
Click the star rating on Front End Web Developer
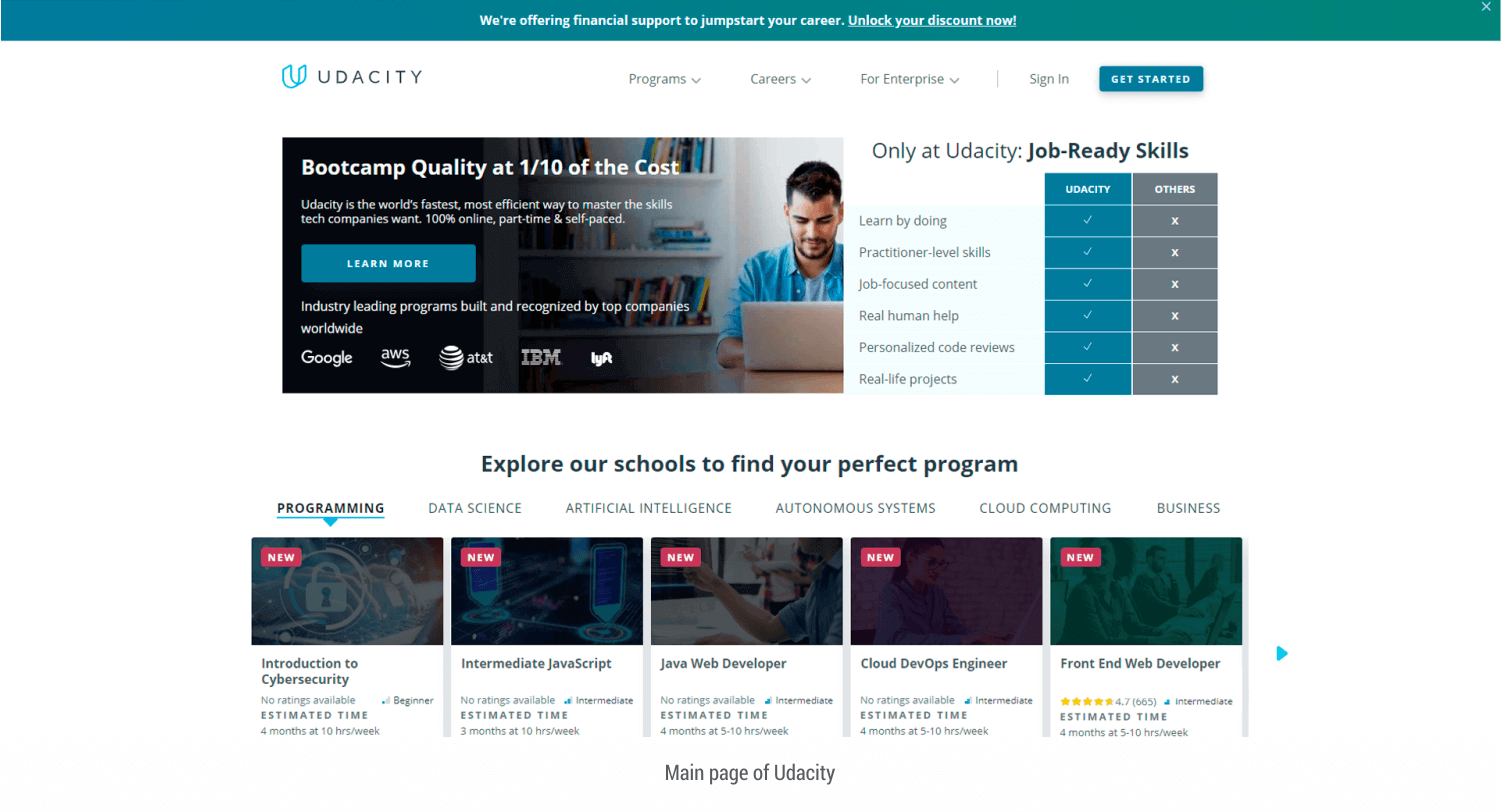point(1087,701)
